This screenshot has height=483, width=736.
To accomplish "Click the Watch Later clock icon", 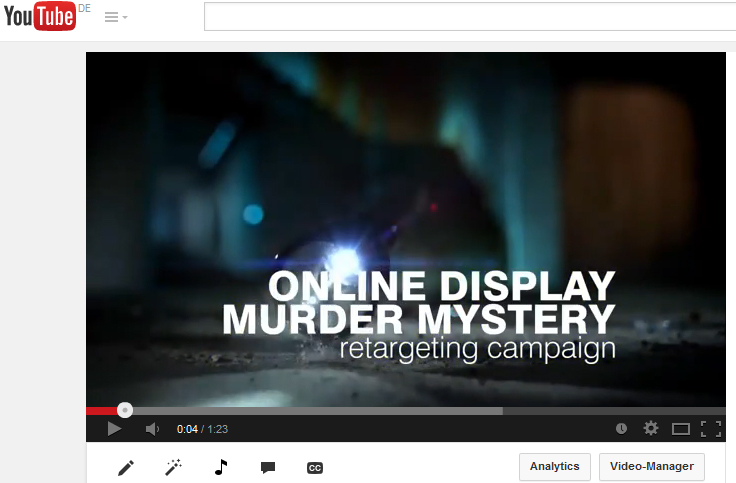I will pyautogui.click(x=621, y=428).
